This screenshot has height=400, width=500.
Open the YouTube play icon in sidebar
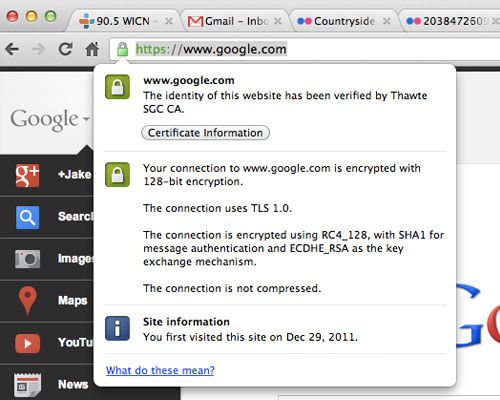(x=27, y=343)
